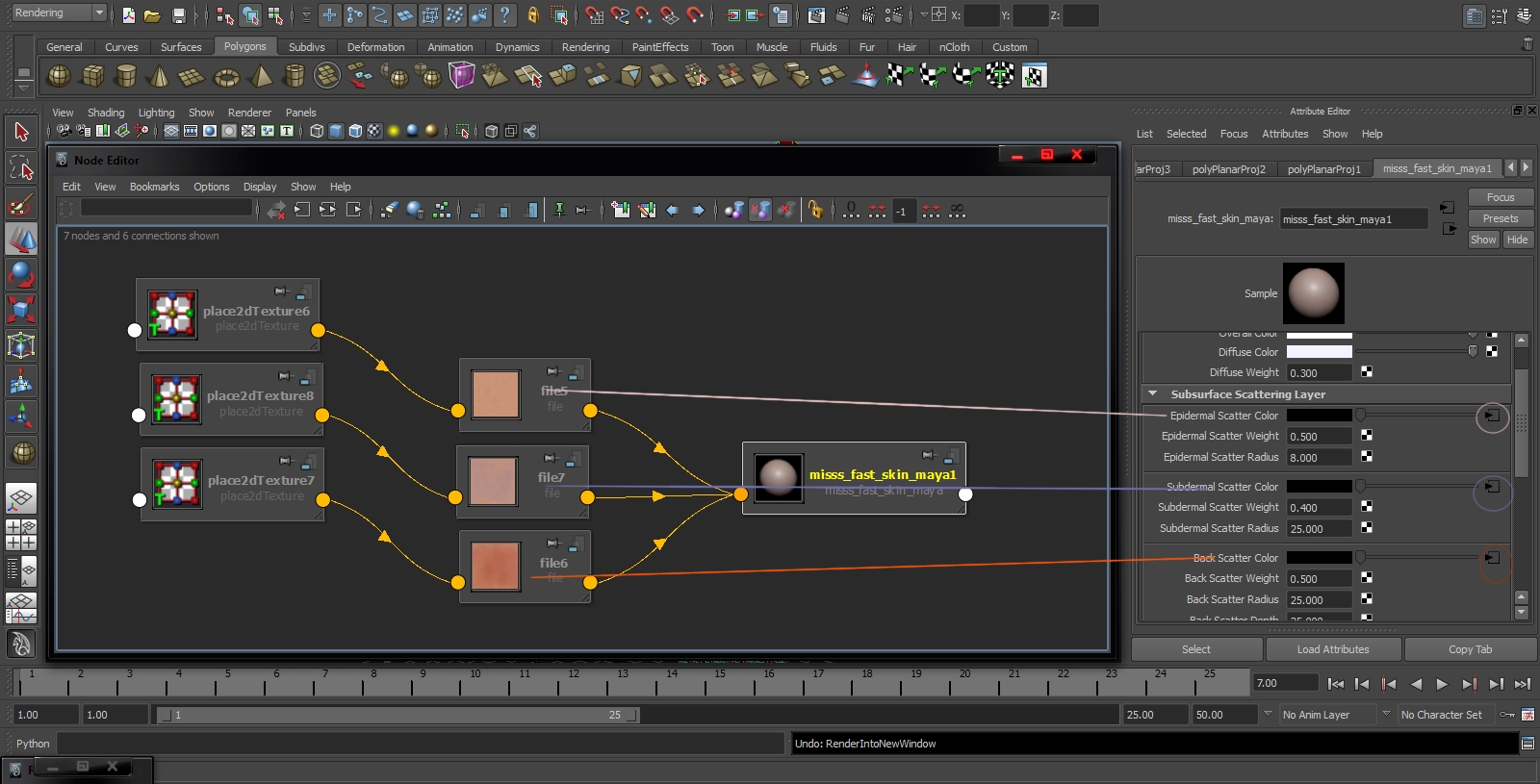The height and width of the screenshot is (784, 1540).
Task: Select the Paint Selection tool in toolbox
Action: point(21,204)
